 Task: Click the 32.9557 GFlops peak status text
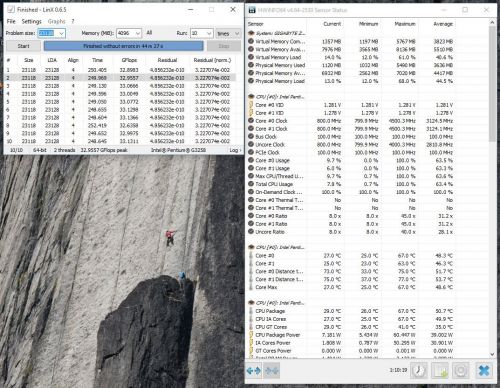(104, 150)
